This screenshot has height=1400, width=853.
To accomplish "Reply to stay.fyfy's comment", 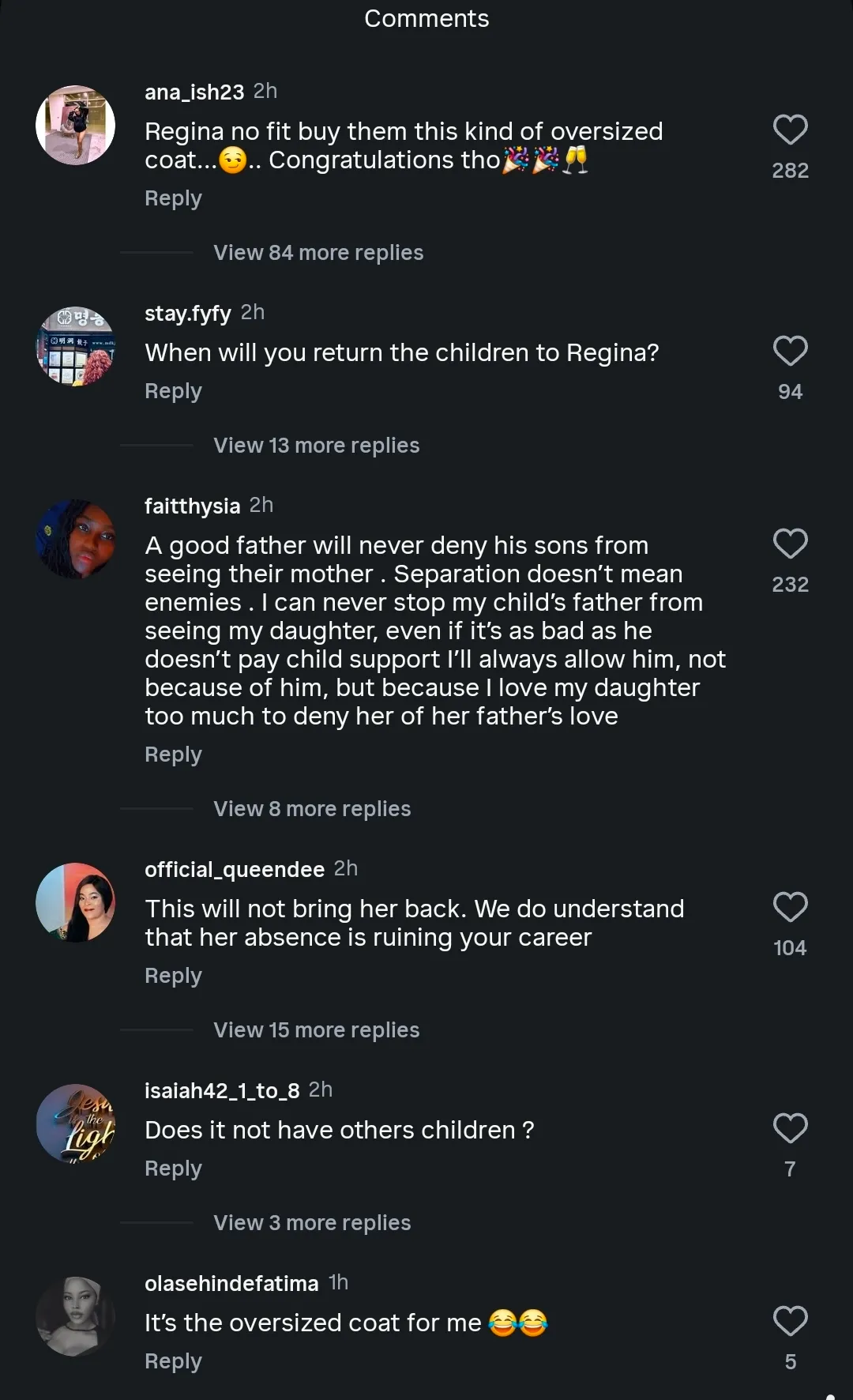I will pyautogui.click(x=173, y=391).
